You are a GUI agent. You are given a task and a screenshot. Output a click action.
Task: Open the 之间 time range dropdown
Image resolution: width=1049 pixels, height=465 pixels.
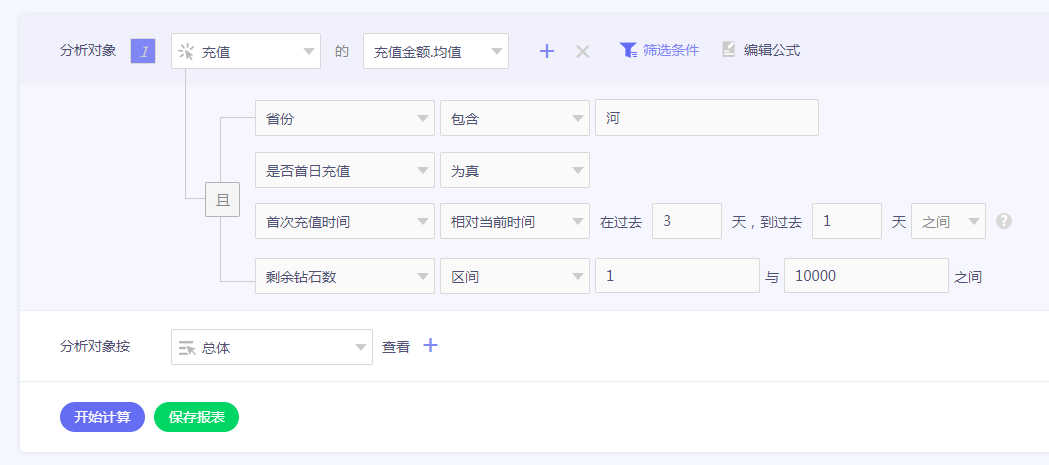pyautogui.click(x=947, y=222)
